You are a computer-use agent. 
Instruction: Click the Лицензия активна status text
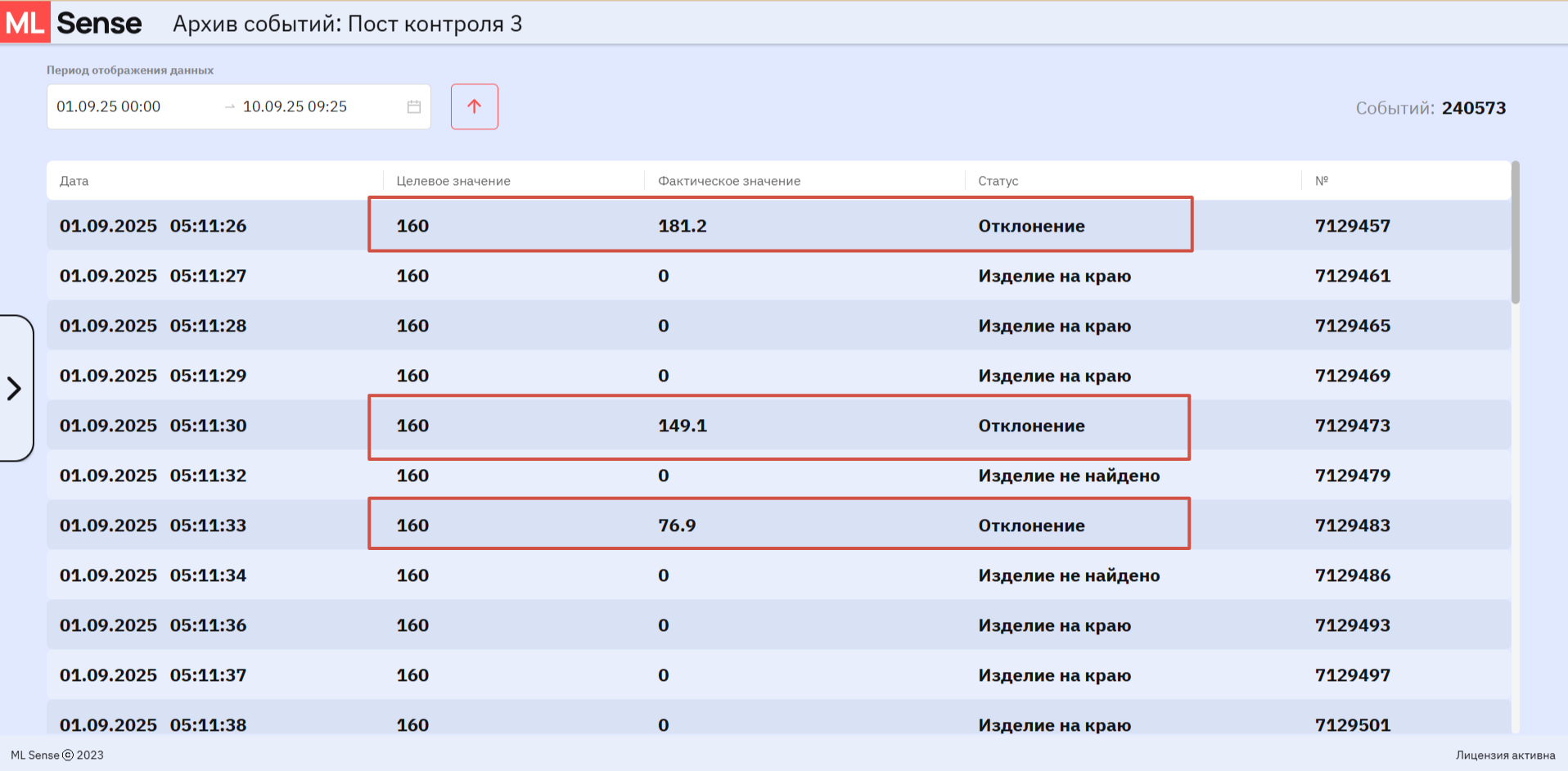click(x=1504, y=755)
